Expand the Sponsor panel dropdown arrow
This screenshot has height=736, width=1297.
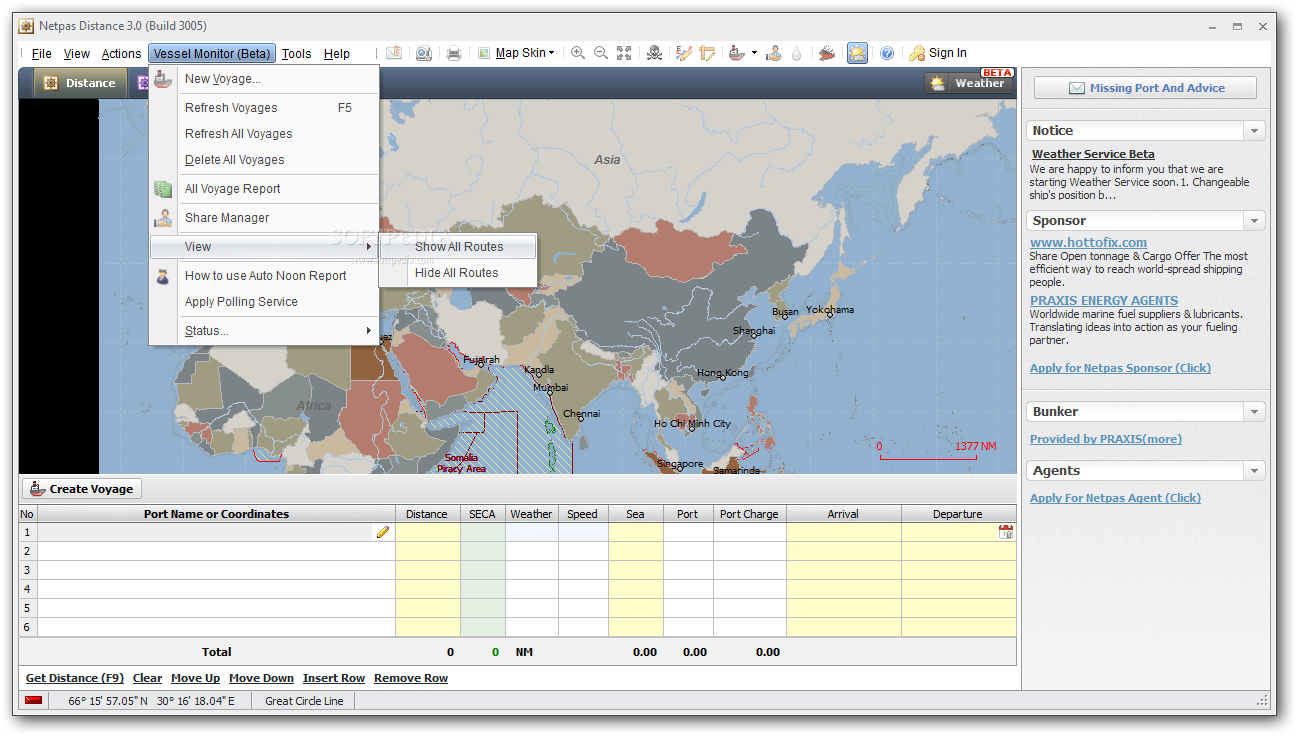[1254, 221]
